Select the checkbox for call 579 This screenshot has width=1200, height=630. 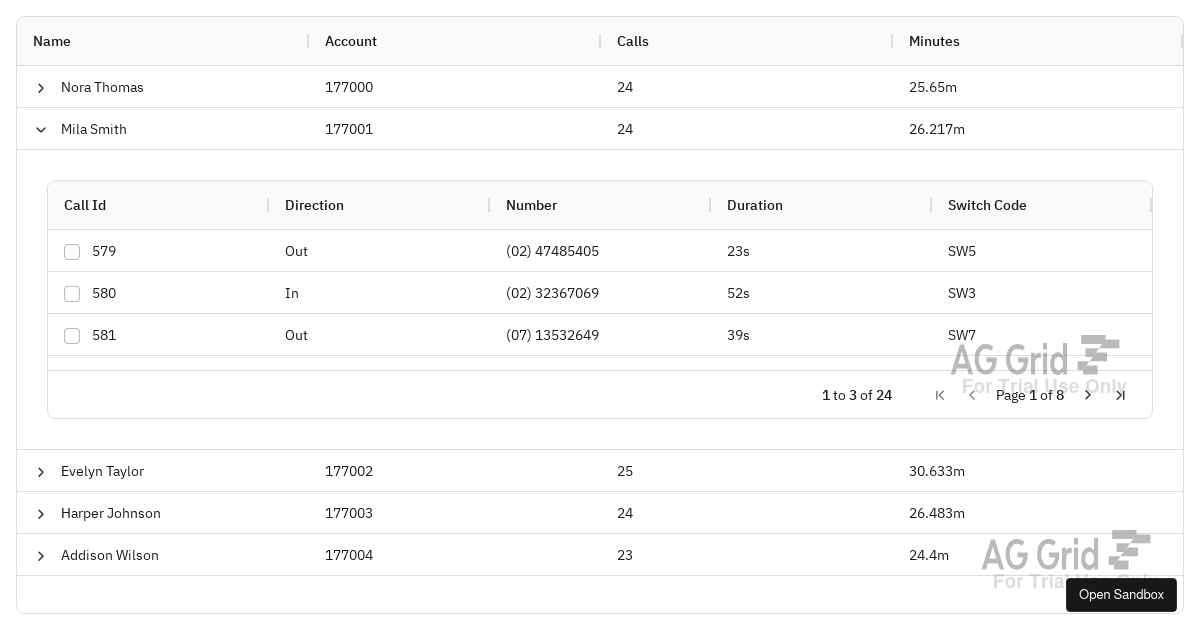(x=72, y=252)
